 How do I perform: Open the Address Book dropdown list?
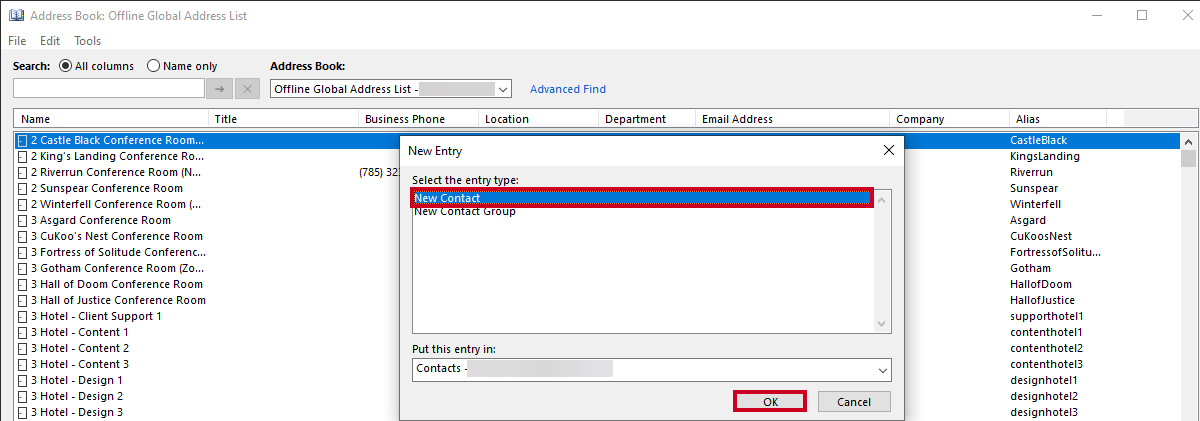(503, 89)
